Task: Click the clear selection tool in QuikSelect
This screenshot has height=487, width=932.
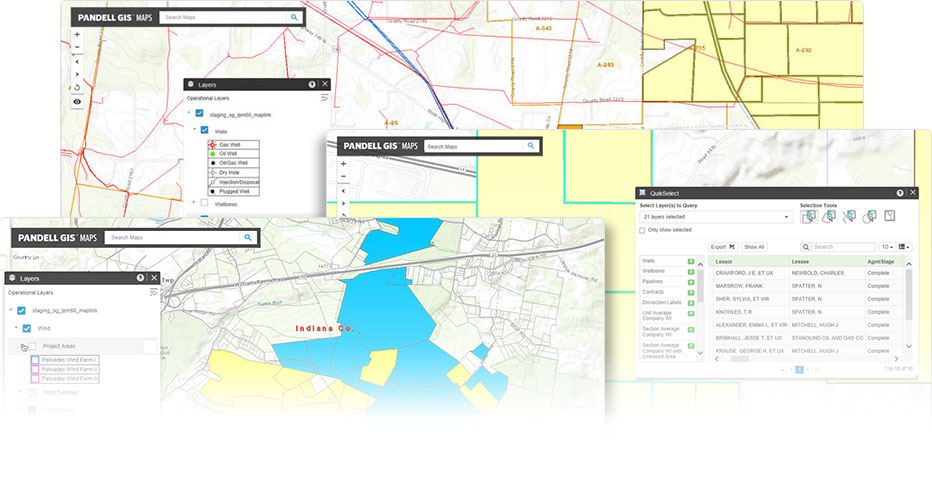Action: coord(890,216)
